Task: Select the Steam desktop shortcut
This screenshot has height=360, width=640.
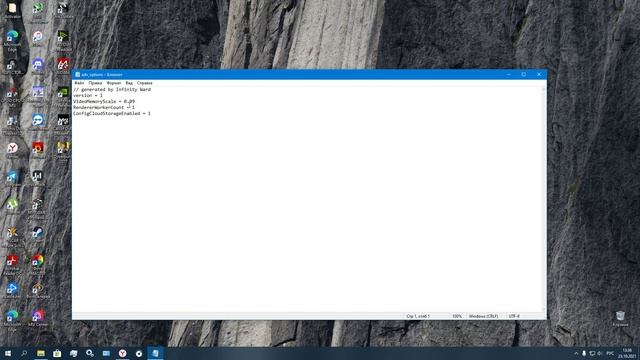Action: 38,234
